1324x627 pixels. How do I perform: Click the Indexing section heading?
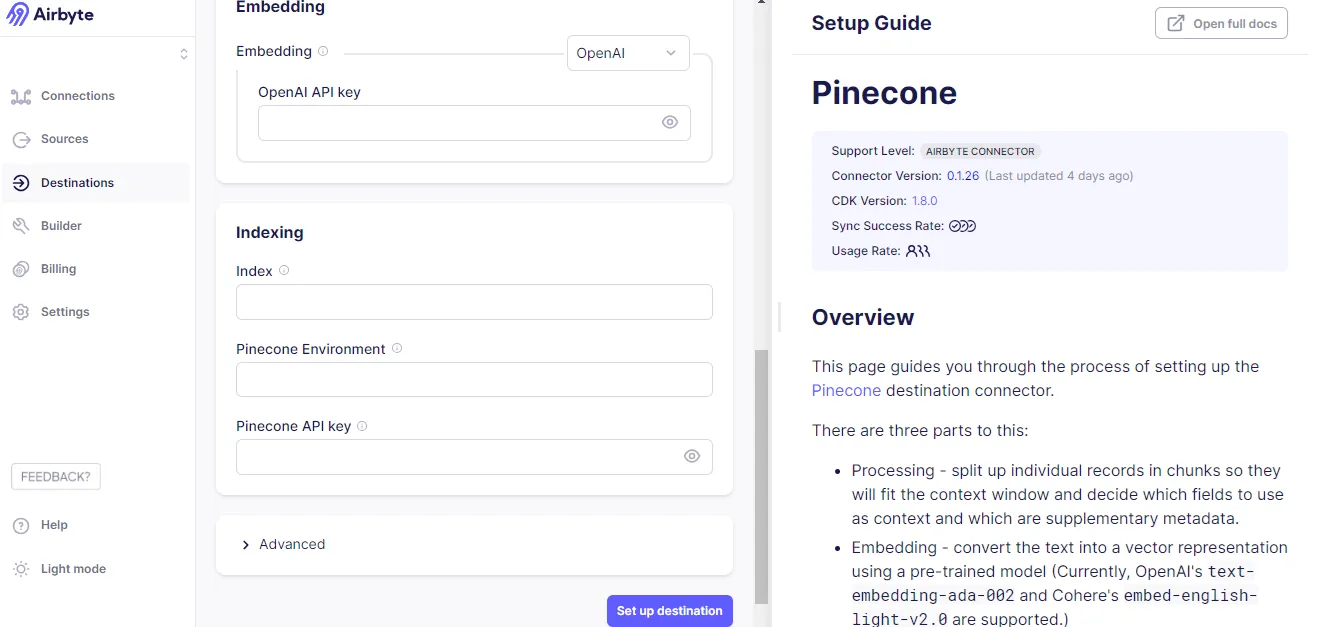(269, 232)
